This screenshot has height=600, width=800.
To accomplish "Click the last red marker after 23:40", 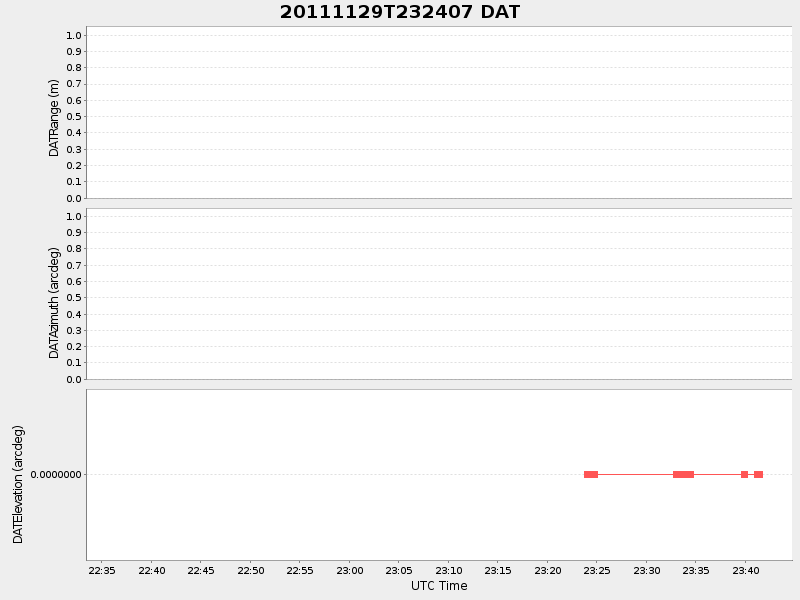I will pos(758,474).
